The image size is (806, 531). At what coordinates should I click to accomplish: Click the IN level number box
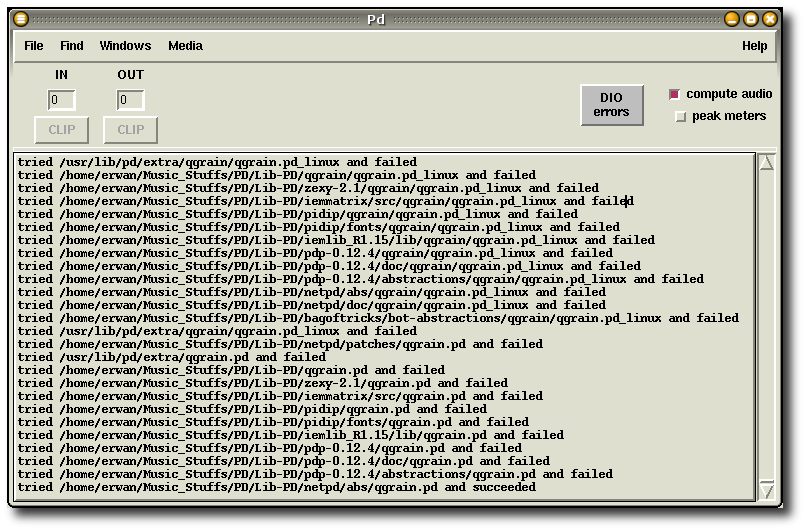click(x=61, y=100)
